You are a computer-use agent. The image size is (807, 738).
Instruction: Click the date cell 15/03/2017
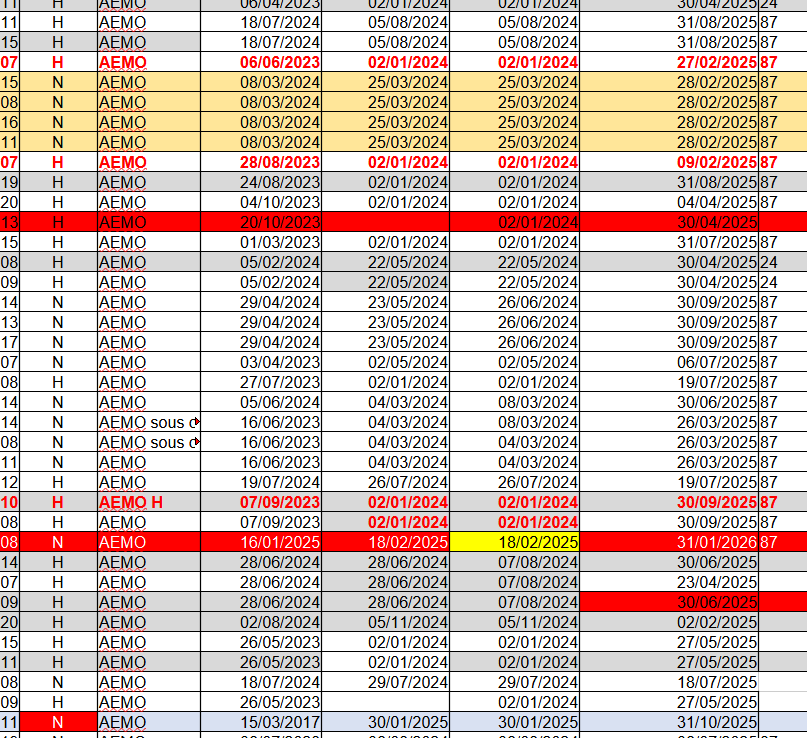pos(280,722)
